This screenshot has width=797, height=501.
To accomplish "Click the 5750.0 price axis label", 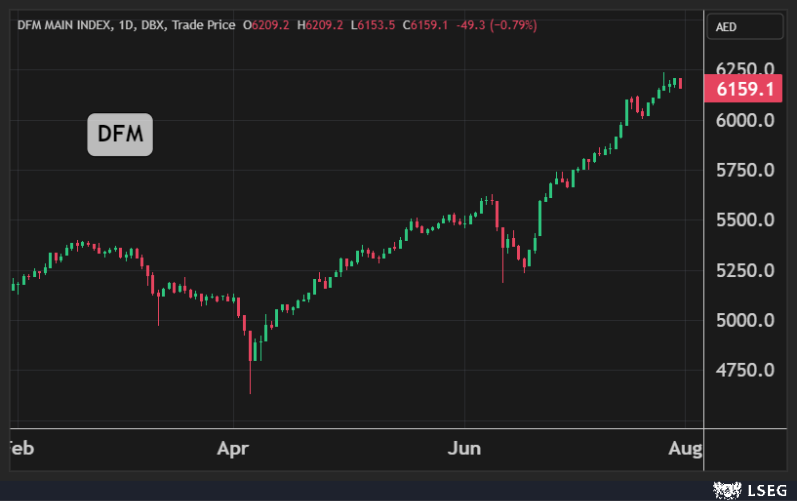I will click(745, 170).
